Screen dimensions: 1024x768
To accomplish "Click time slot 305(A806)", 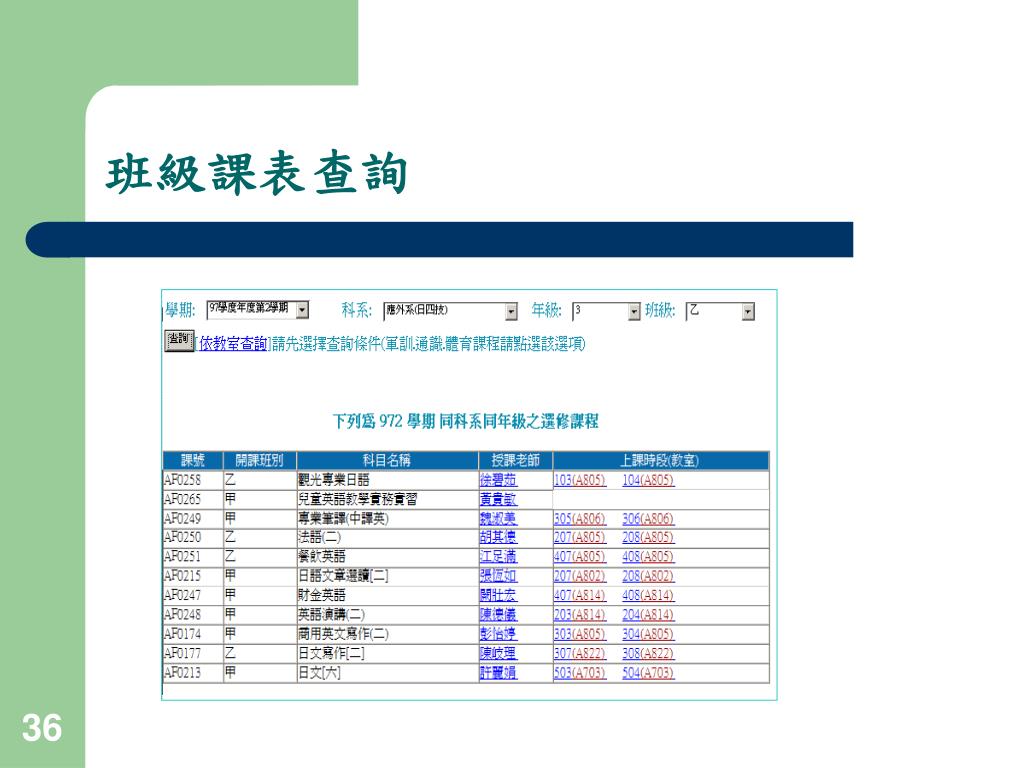I will click(x=580, y=519).
